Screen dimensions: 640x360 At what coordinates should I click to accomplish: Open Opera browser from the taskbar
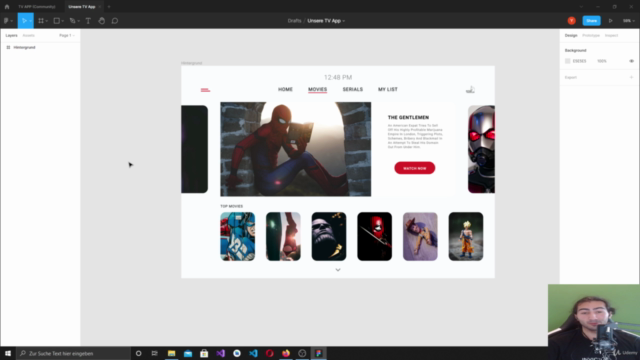[x=269, y=353]
